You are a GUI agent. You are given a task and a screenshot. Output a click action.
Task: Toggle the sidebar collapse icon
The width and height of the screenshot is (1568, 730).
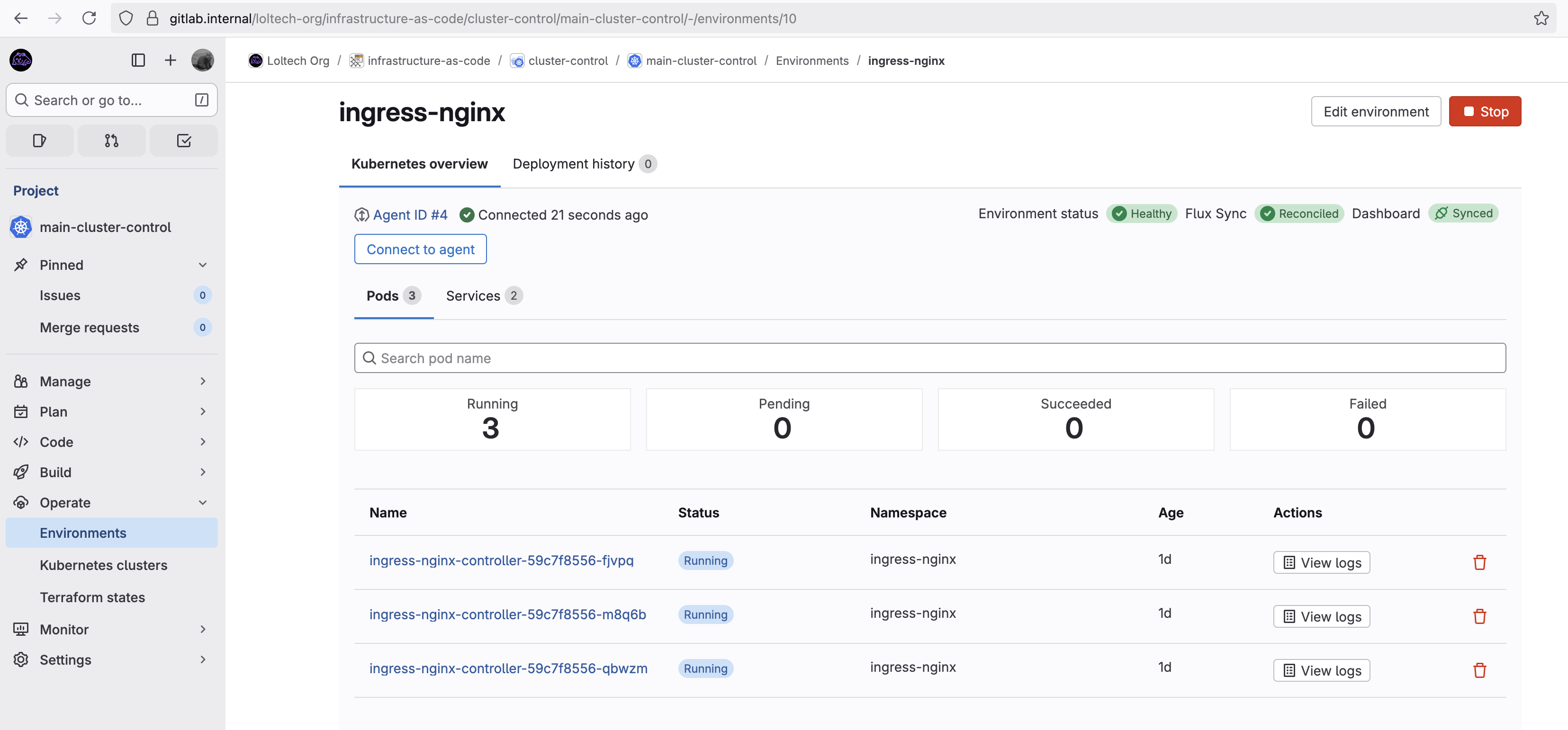coord(138,60)
